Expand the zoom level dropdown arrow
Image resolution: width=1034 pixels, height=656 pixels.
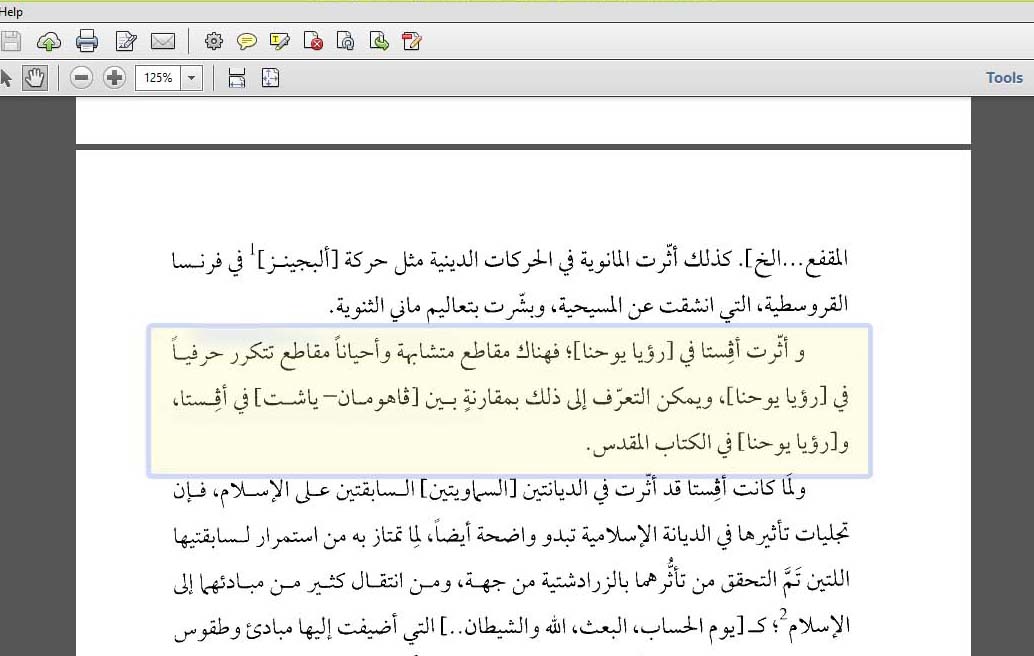point(191,78)
